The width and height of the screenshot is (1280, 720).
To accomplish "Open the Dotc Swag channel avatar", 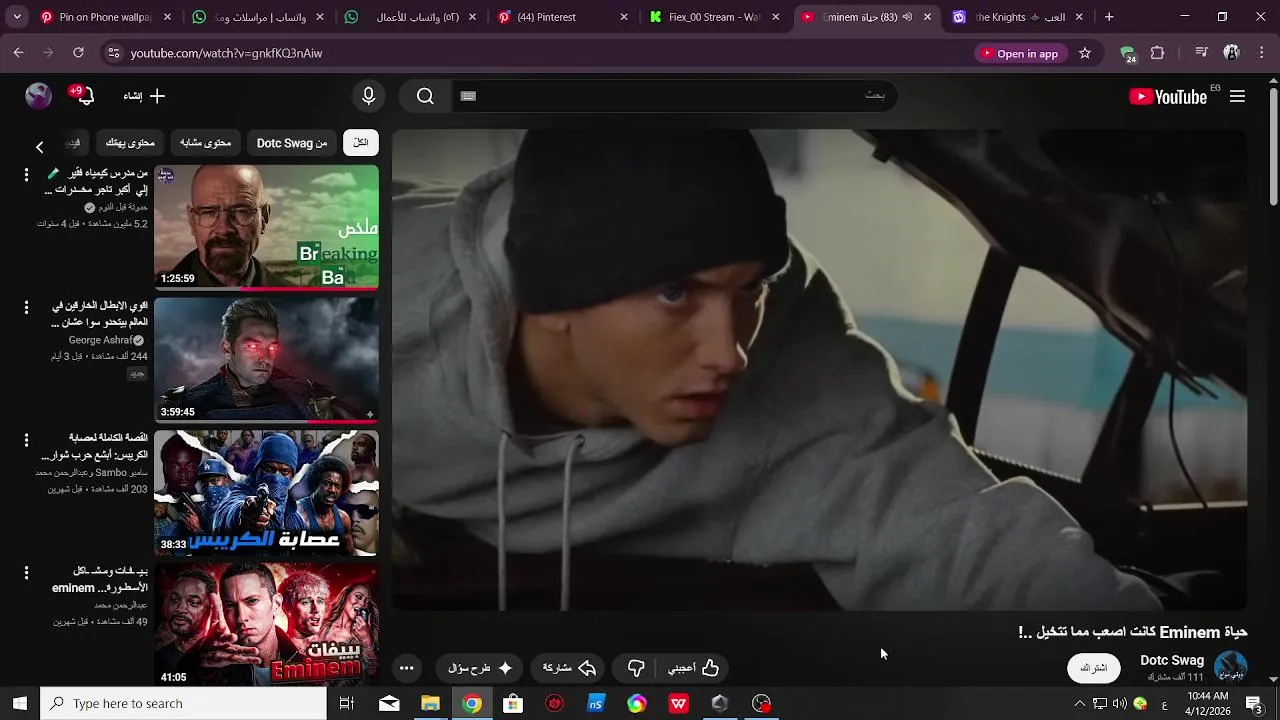I will pos(1230,667).
